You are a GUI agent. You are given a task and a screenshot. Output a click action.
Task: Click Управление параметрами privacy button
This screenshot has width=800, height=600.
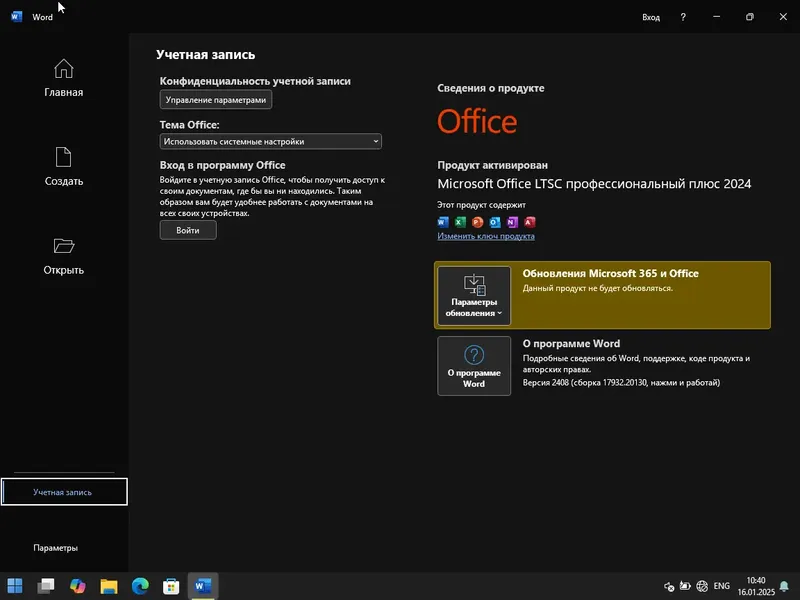(216, 99)
